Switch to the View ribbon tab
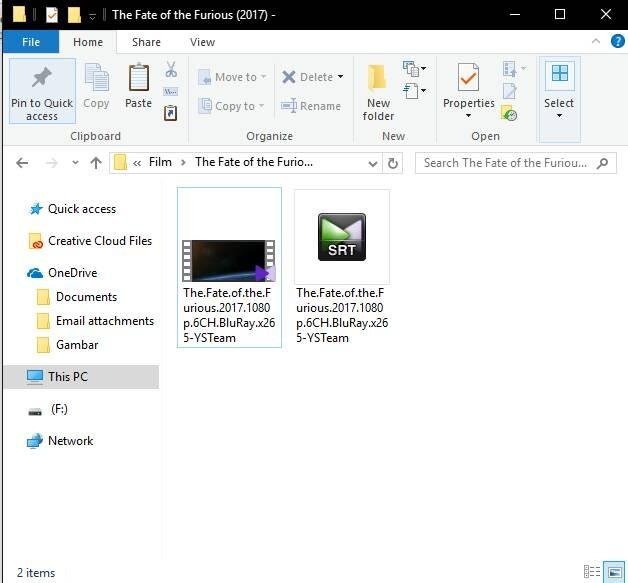 [202, 42]
